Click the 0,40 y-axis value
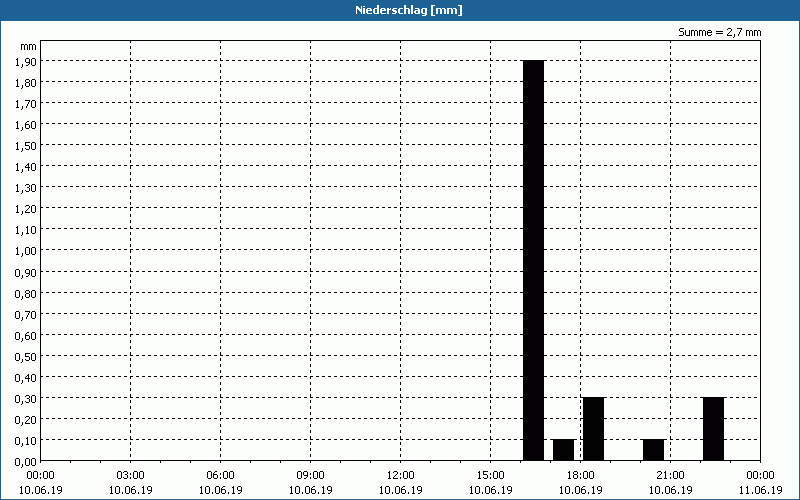The height and width of the screenshot is (500, 800). coord(26,378)
